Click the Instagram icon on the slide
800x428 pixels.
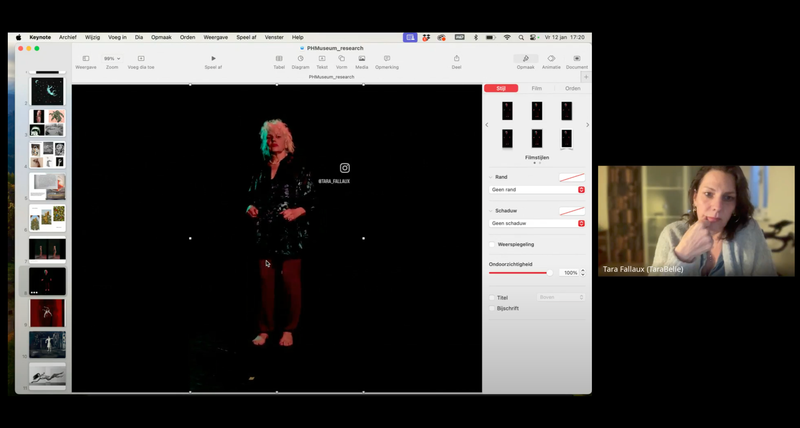tap(345, 168)
